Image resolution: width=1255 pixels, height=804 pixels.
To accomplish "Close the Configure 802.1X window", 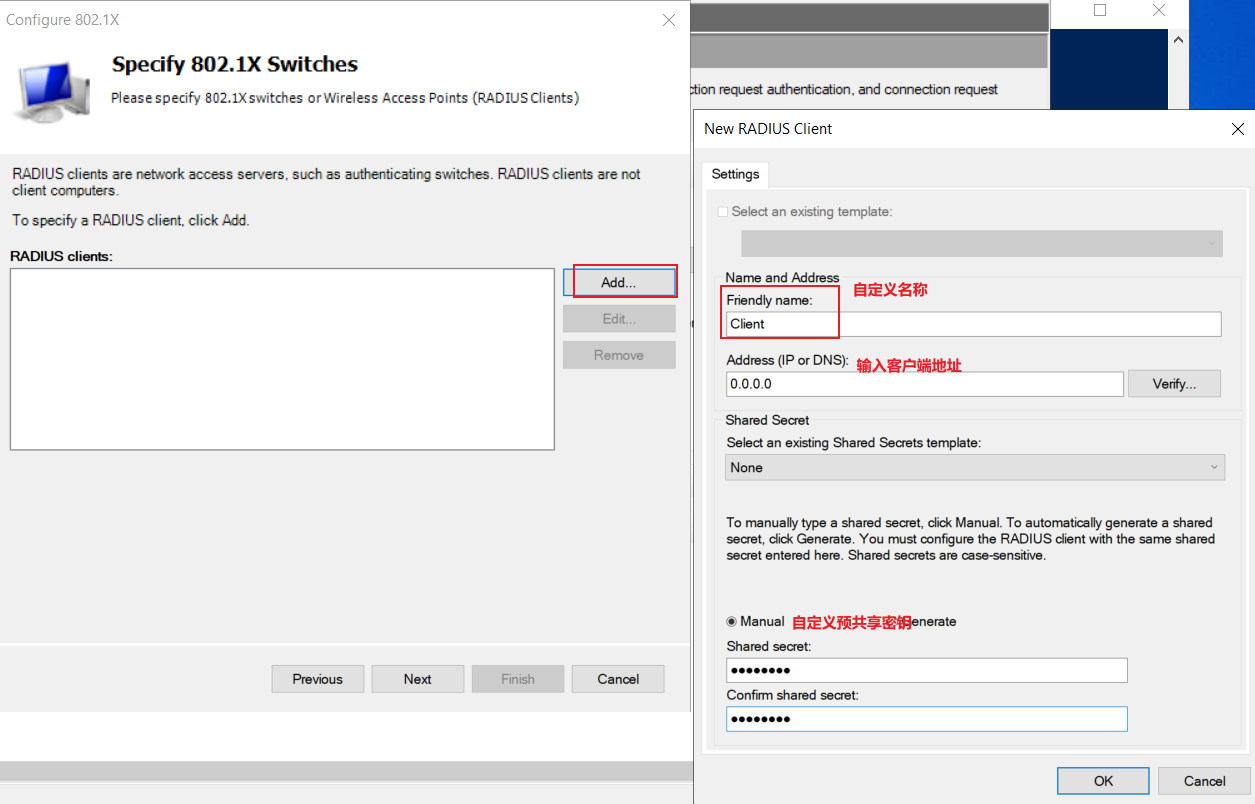I will point(669,20).
